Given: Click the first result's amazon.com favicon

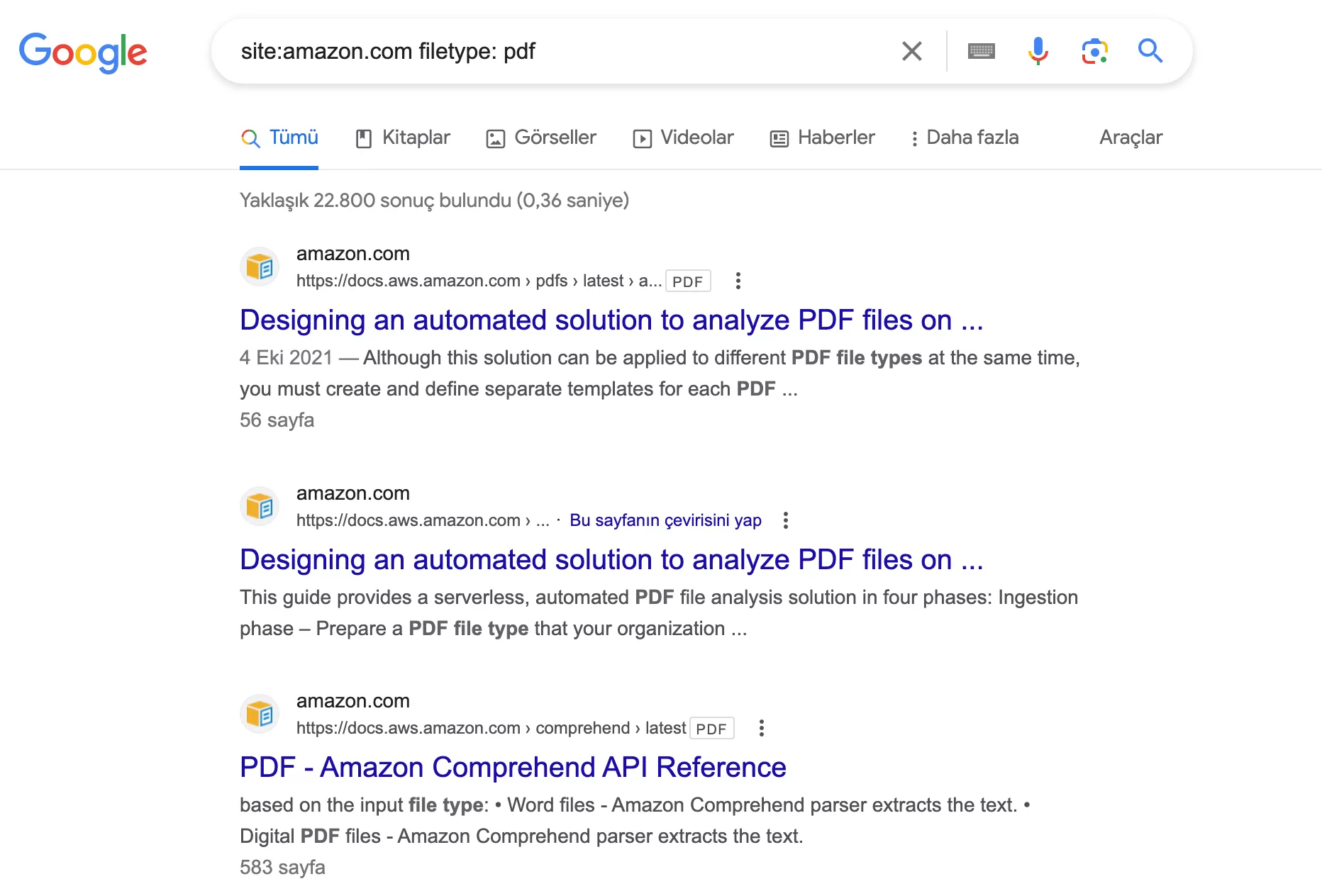Looking at the screenshot, I should click(260, 267).
